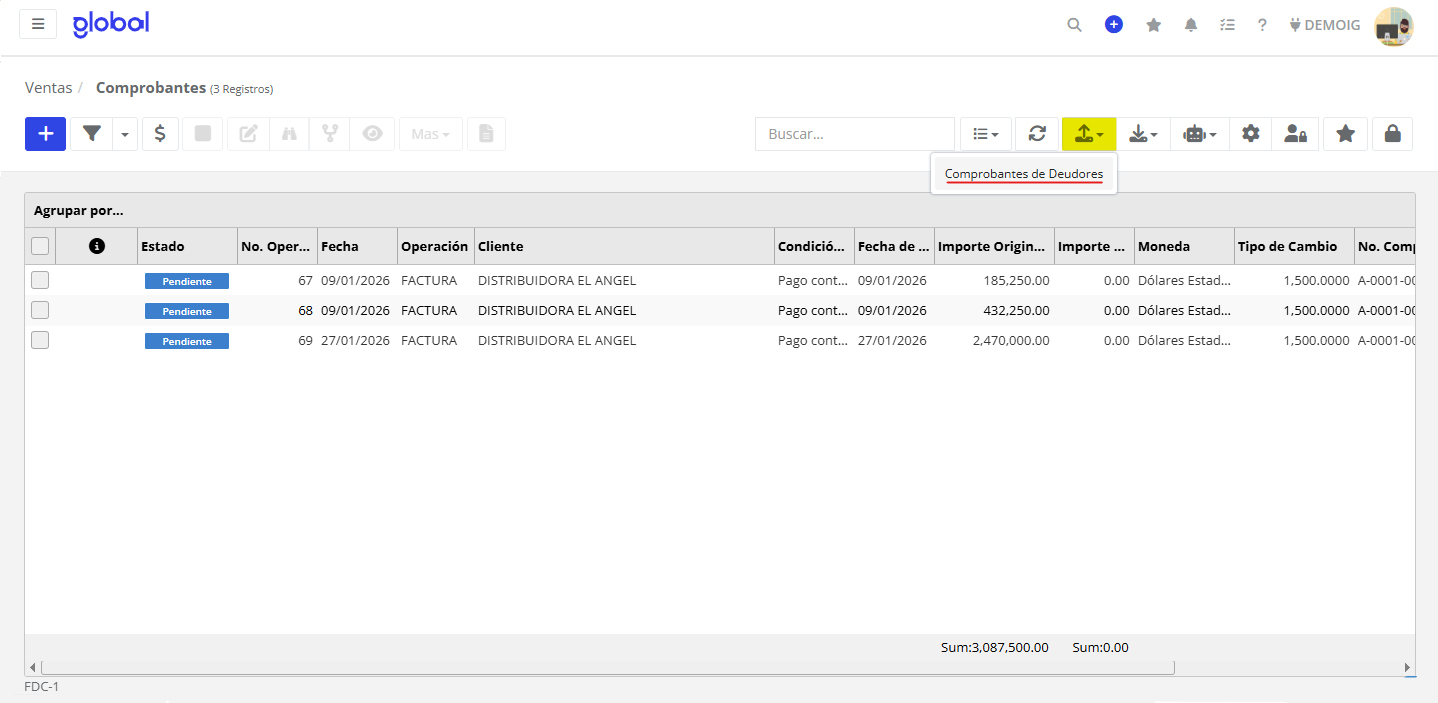The image size is (1438, 703).
Task: Click the Buscar search field
Action: pos(855,134)
